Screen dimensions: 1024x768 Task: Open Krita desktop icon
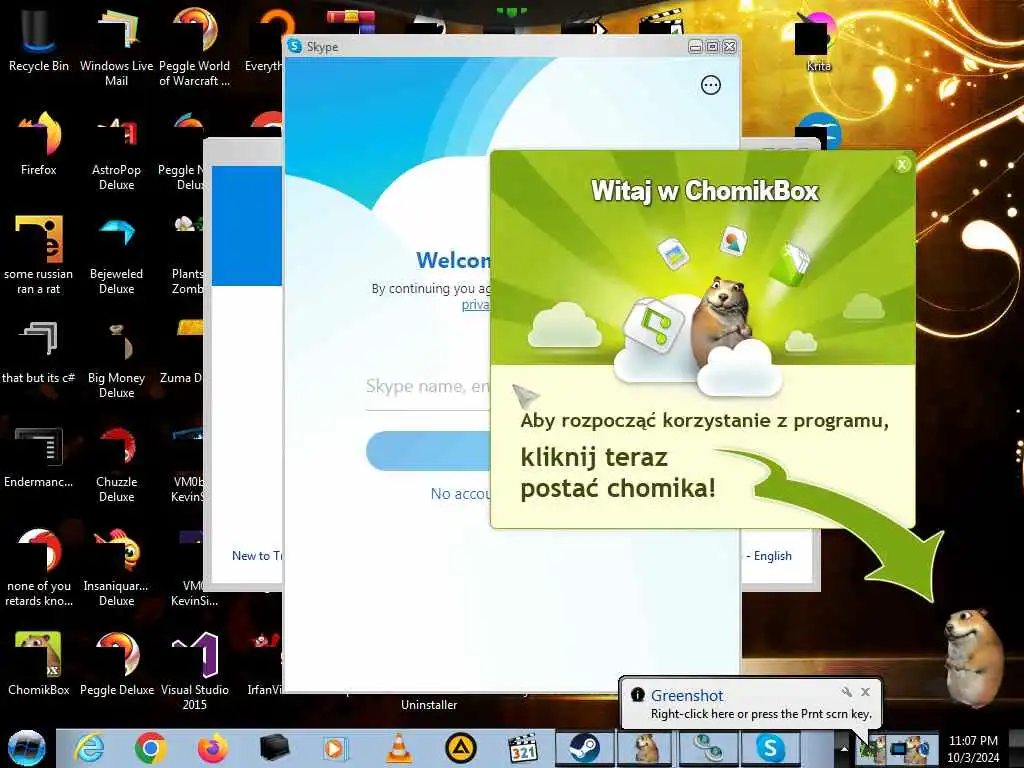[x=818, y=42]
